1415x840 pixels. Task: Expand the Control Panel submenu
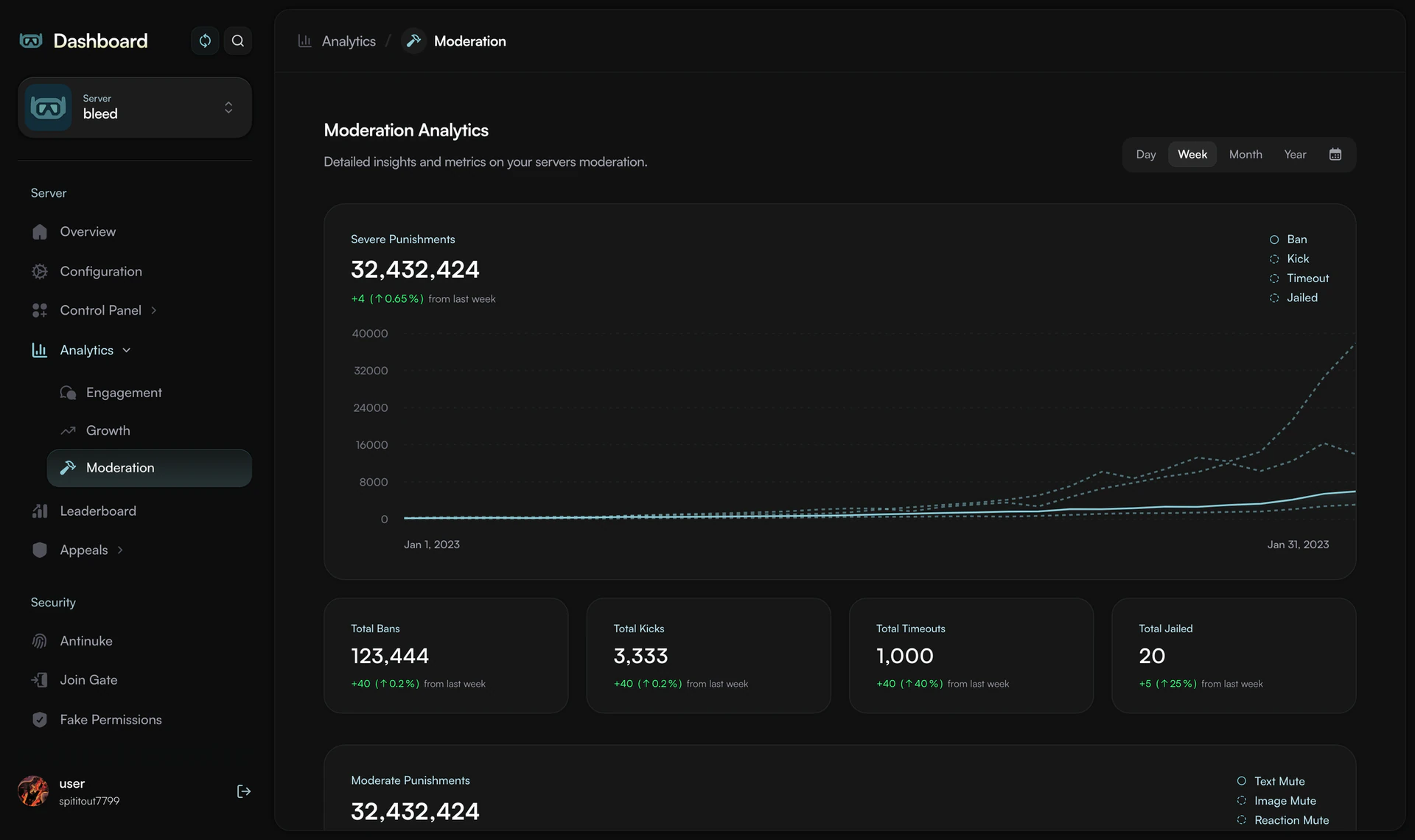tap(154, 310)
